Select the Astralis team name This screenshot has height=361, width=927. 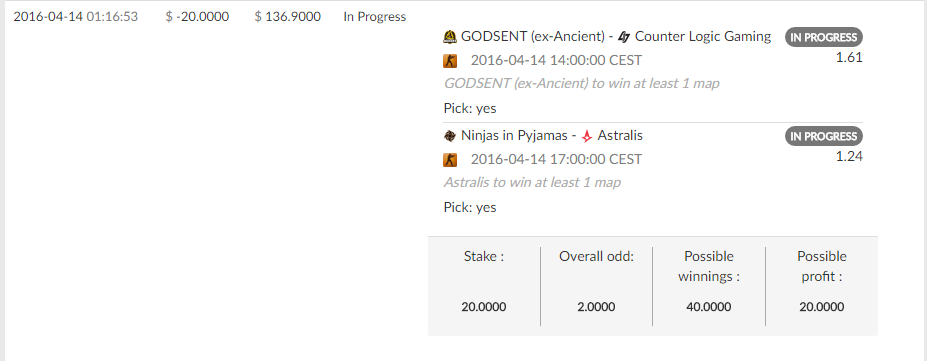[620, 135]
